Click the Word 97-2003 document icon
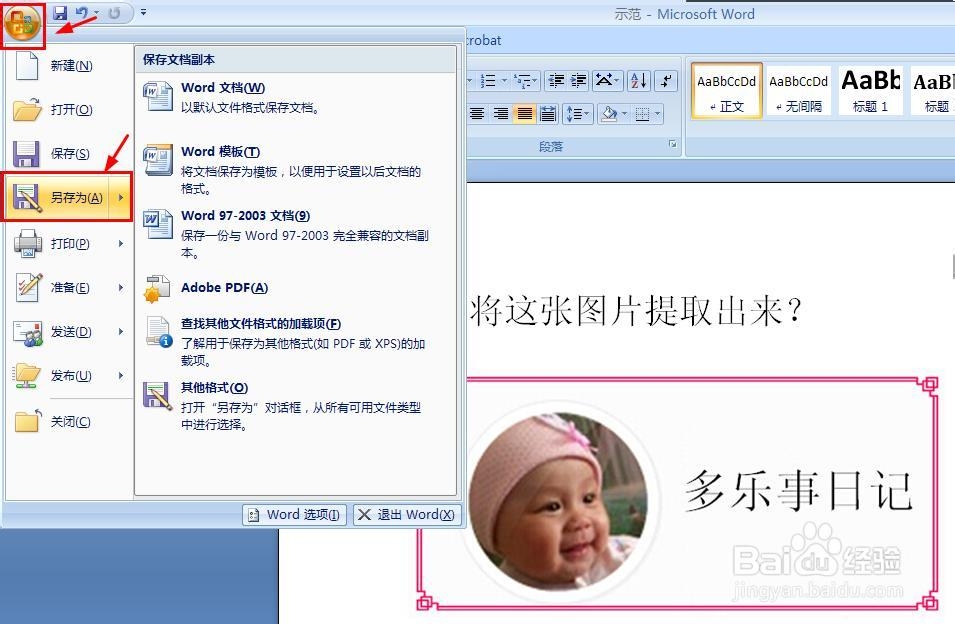The width and height of the screenshot is (955, 624). coord(158,224)
